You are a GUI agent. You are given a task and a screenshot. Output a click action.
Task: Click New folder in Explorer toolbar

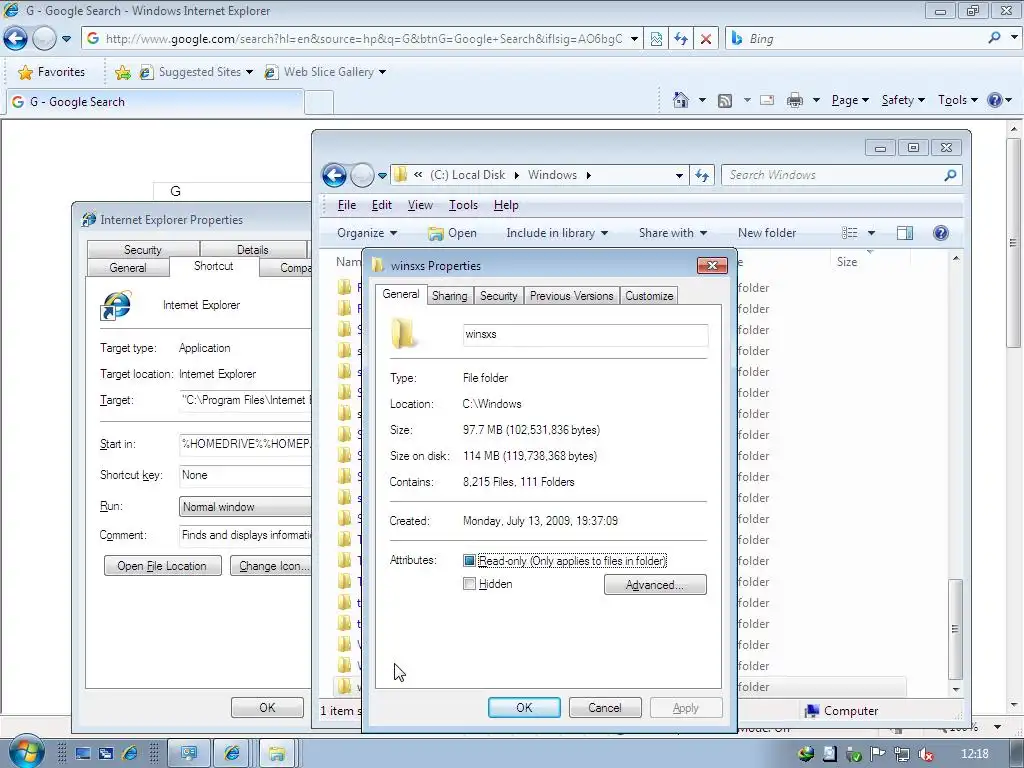tap(767, 233)
